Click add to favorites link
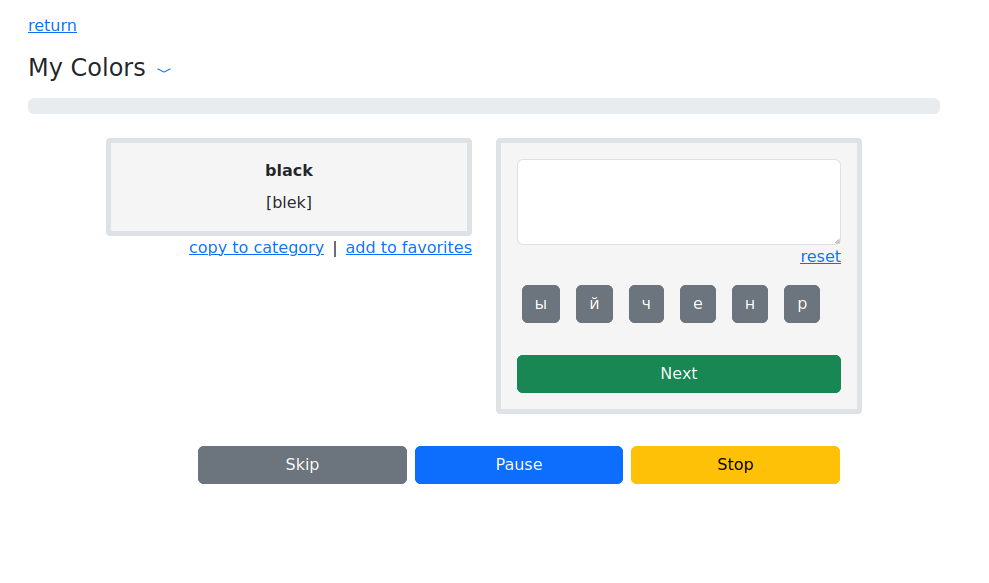The height and width of the screenshot is (583, 989). pyautogui.click(x=409, y=247)
